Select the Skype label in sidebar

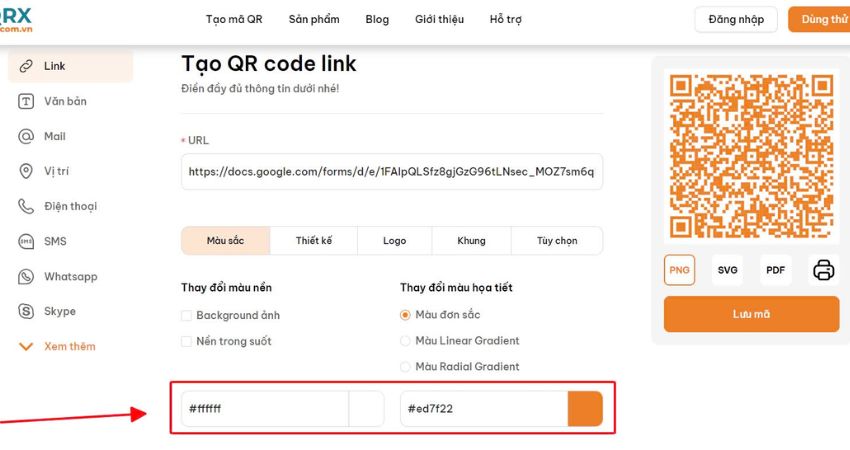pos(60,311)
